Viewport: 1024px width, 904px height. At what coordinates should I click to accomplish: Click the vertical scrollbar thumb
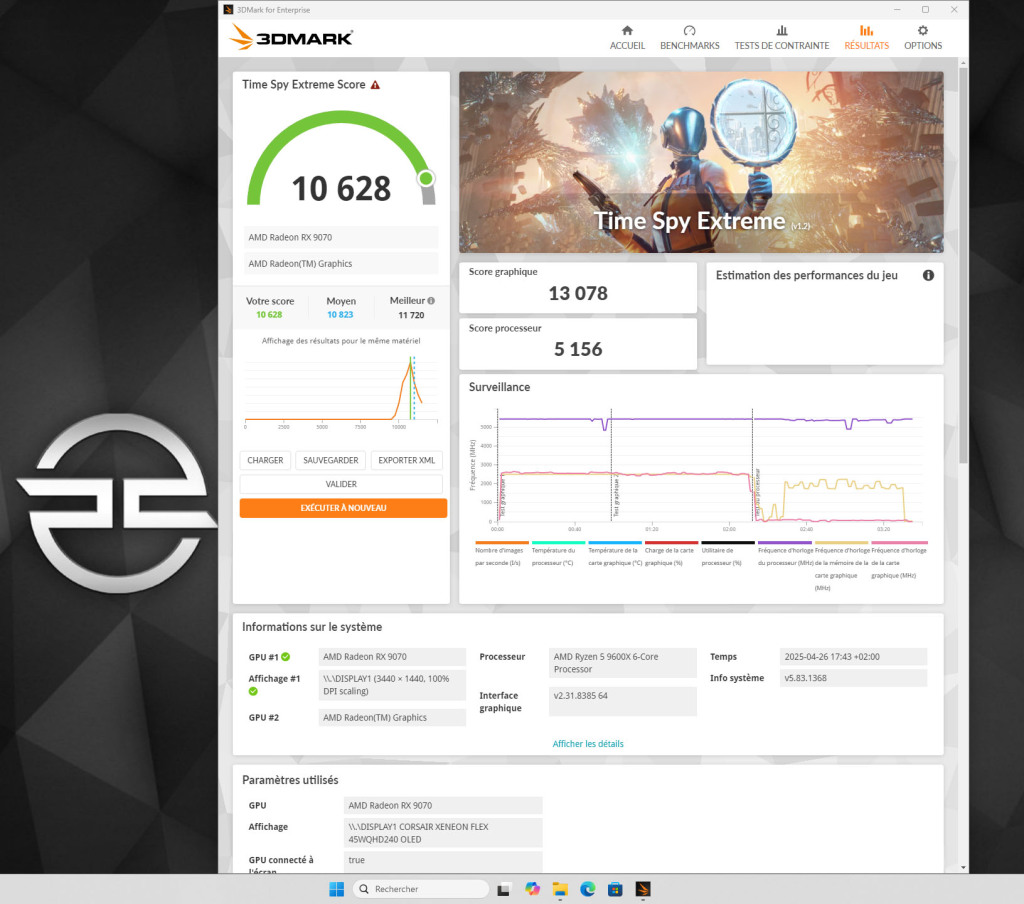click(963, 265)
